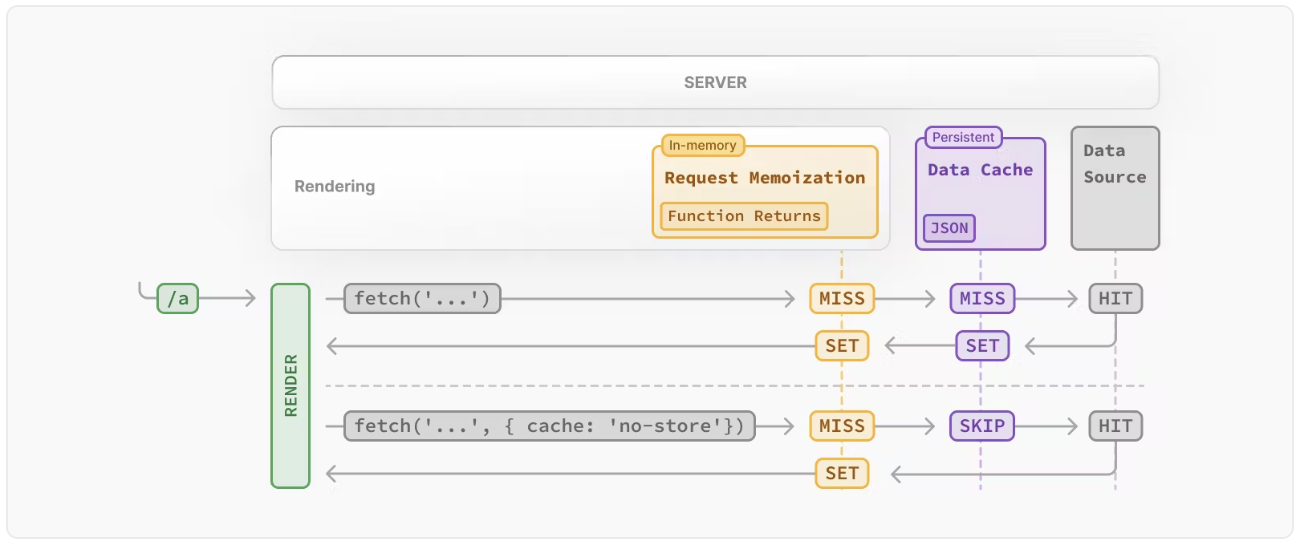Click the orange SET beside purple SET
The image size is (1306, 554).
click(x=842, y=346)
